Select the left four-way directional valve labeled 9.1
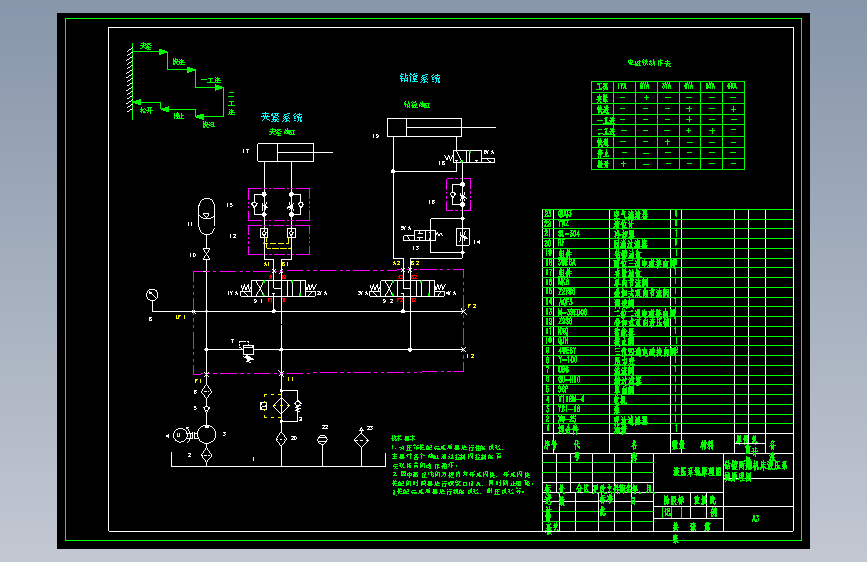The width and height of the screenshot is (867, 562). pyautogui.click(x=278, y=289)
